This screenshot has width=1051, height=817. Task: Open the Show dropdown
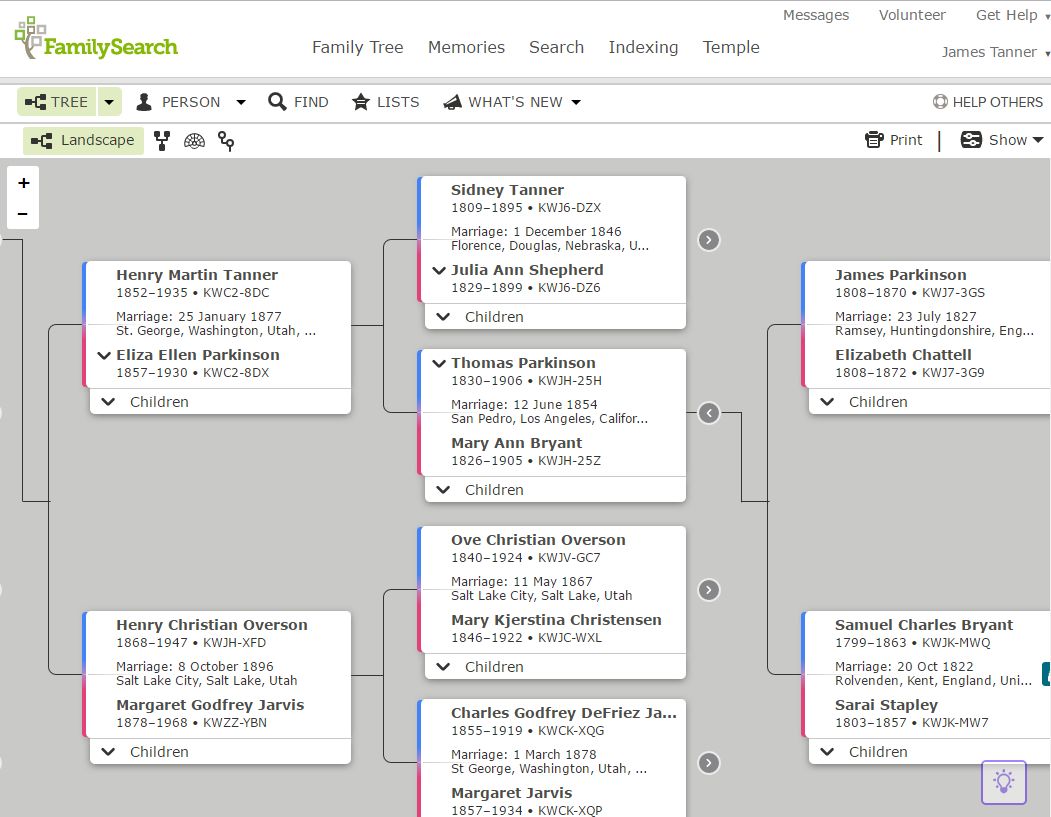(1001, 139)
